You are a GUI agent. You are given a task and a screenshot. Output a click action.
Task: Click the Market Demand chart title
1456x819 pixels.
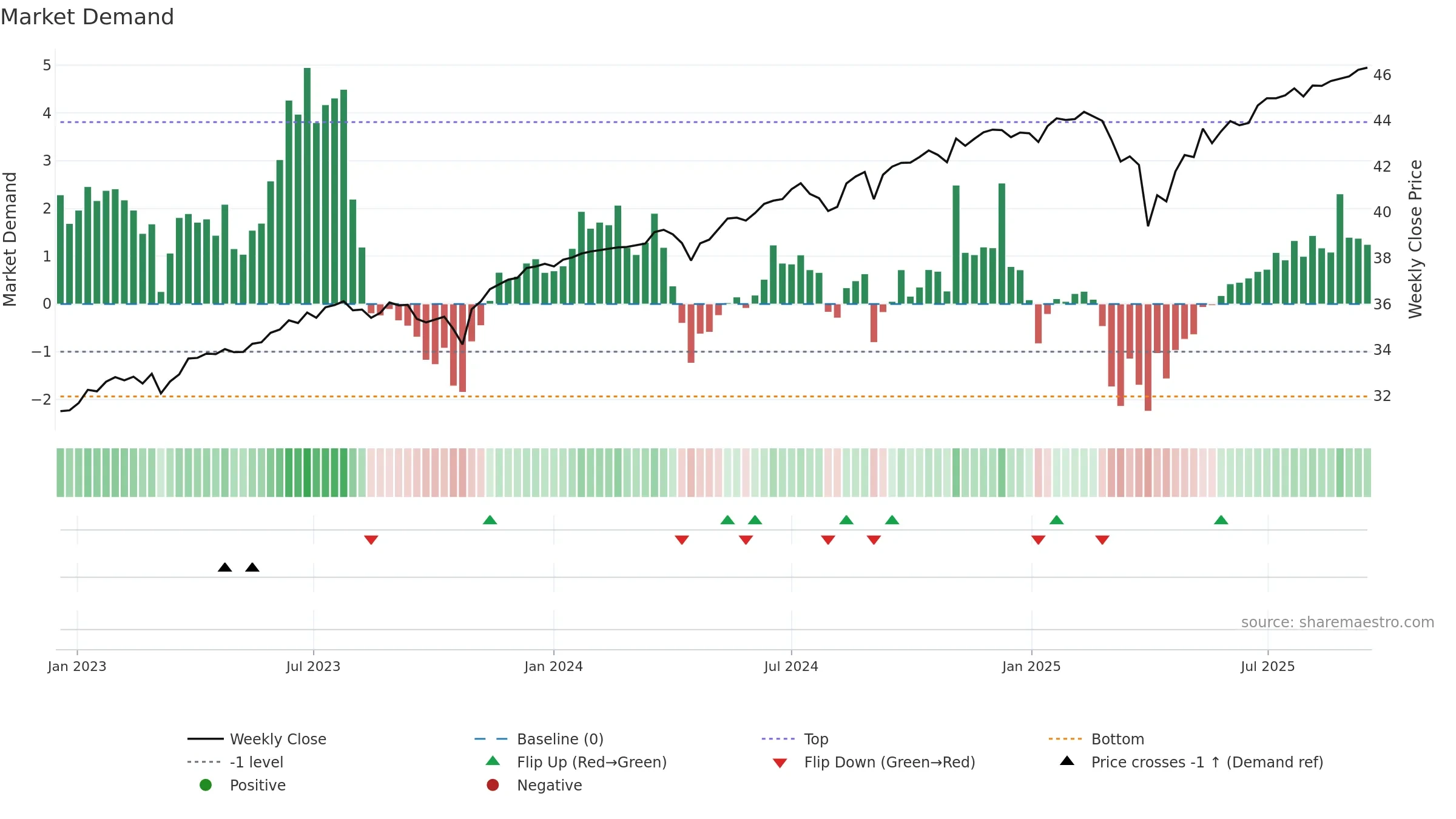pyautogui.click(x=87, y=17)
